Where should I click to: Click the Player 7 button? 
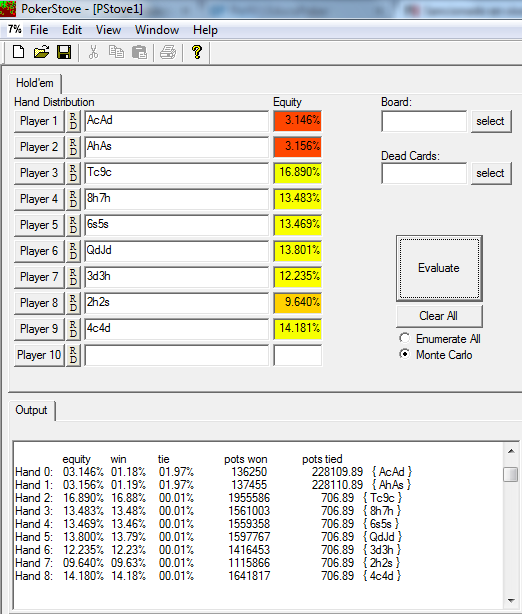coord(39,277)
